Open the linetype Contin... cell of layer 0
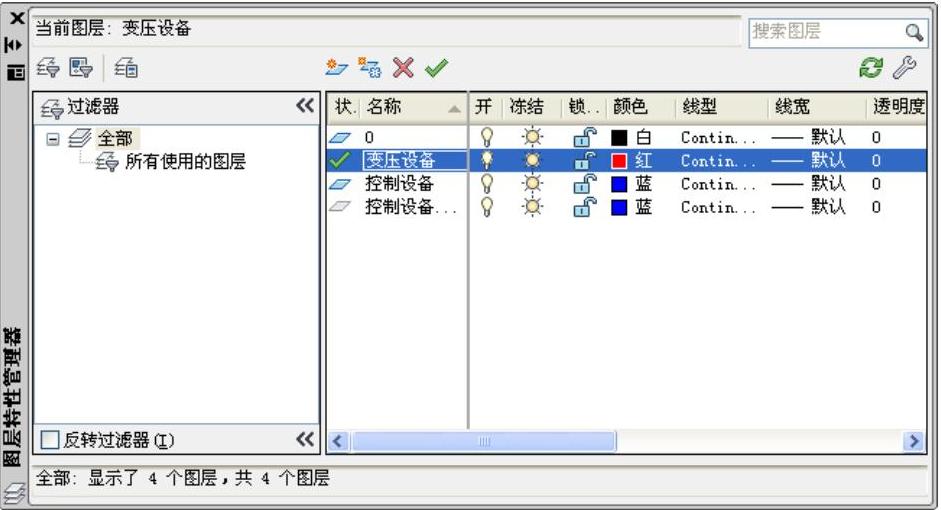 [x=718, y=137]
